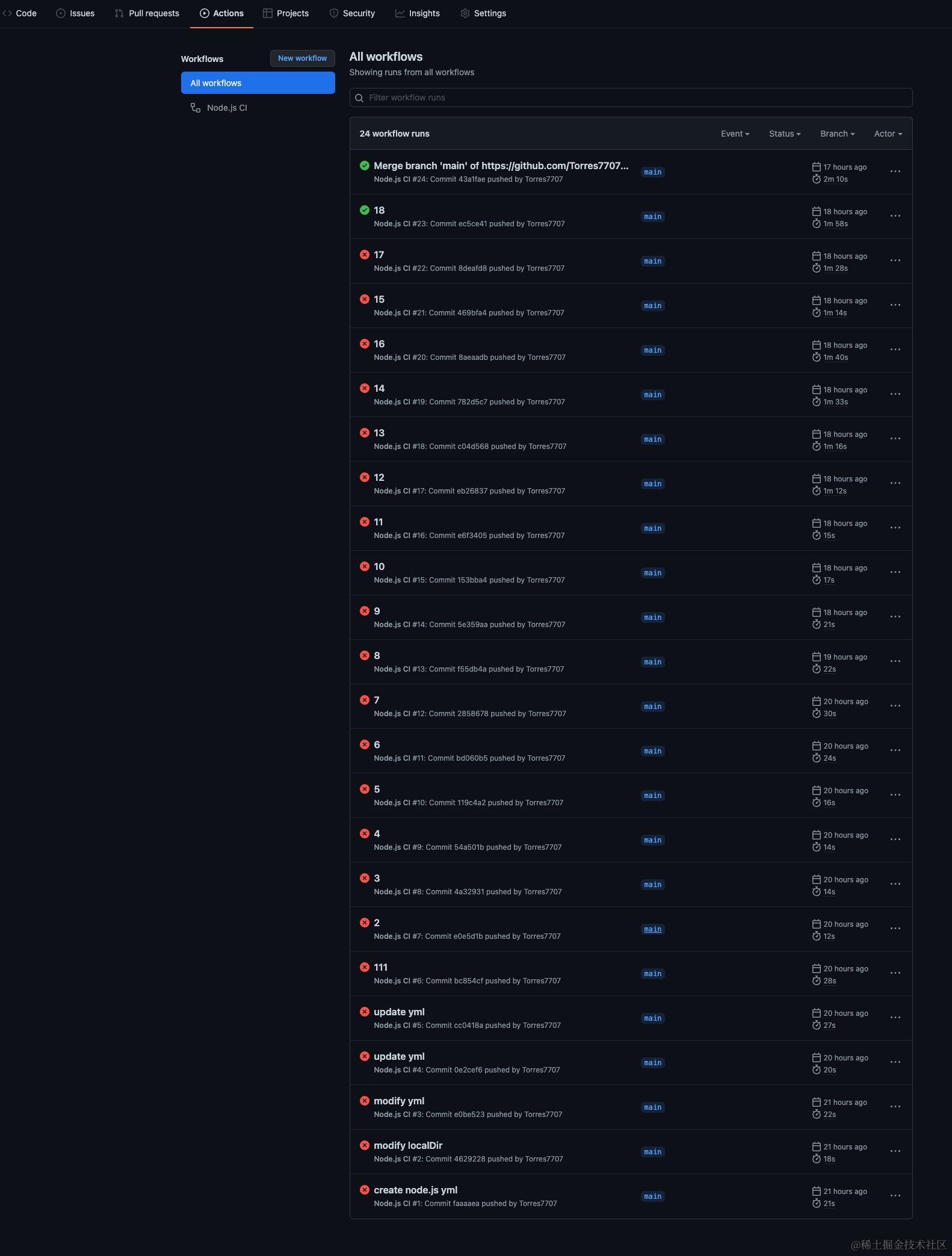
Task: Click the New workflow button
Action: coord(302,58)
